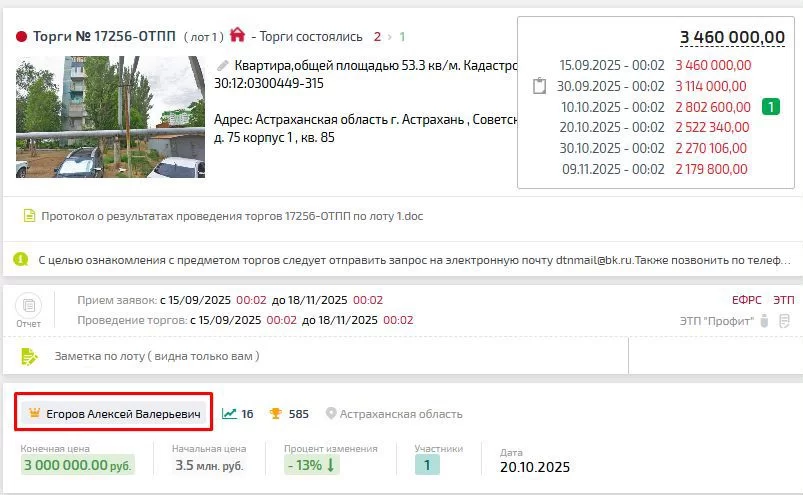Select the 30.10.2025 price 2 270 106,00
Viewport: 803px width, 495px height.
(x=711, y=148)
